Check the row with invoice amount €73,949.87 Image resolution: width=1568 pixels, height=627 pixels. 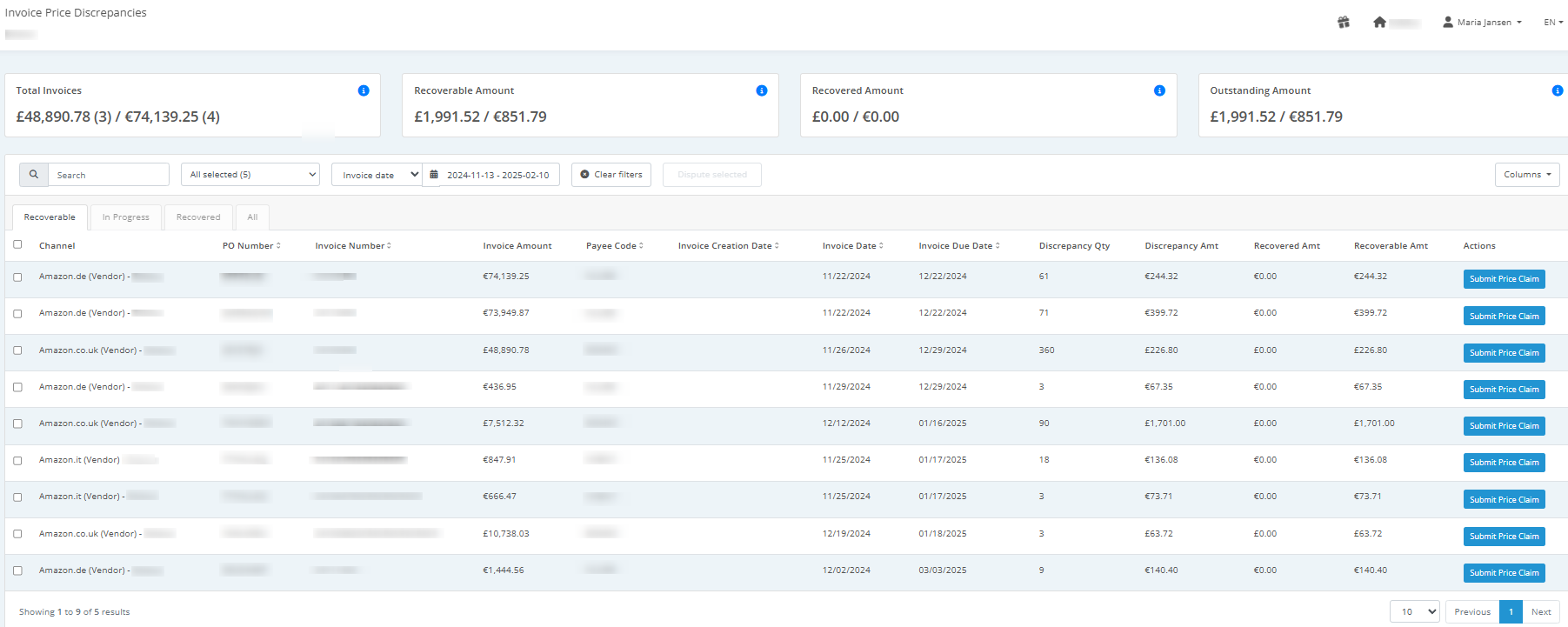(x=17, y=314)
